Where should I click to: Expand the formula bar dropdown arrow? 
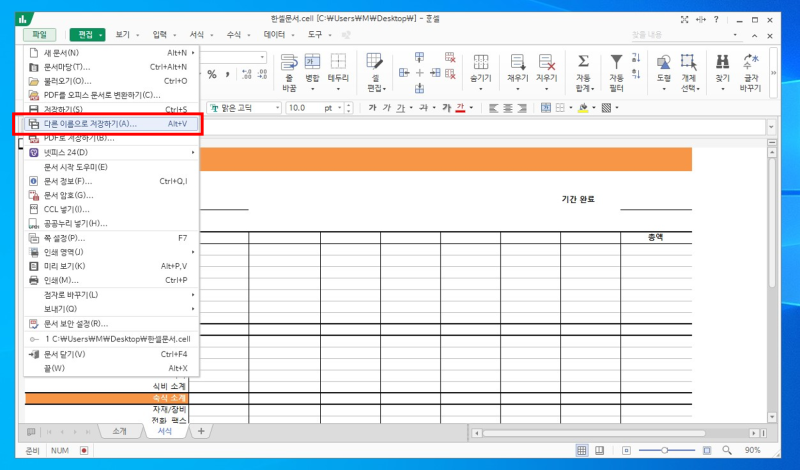tap(771, 127)
